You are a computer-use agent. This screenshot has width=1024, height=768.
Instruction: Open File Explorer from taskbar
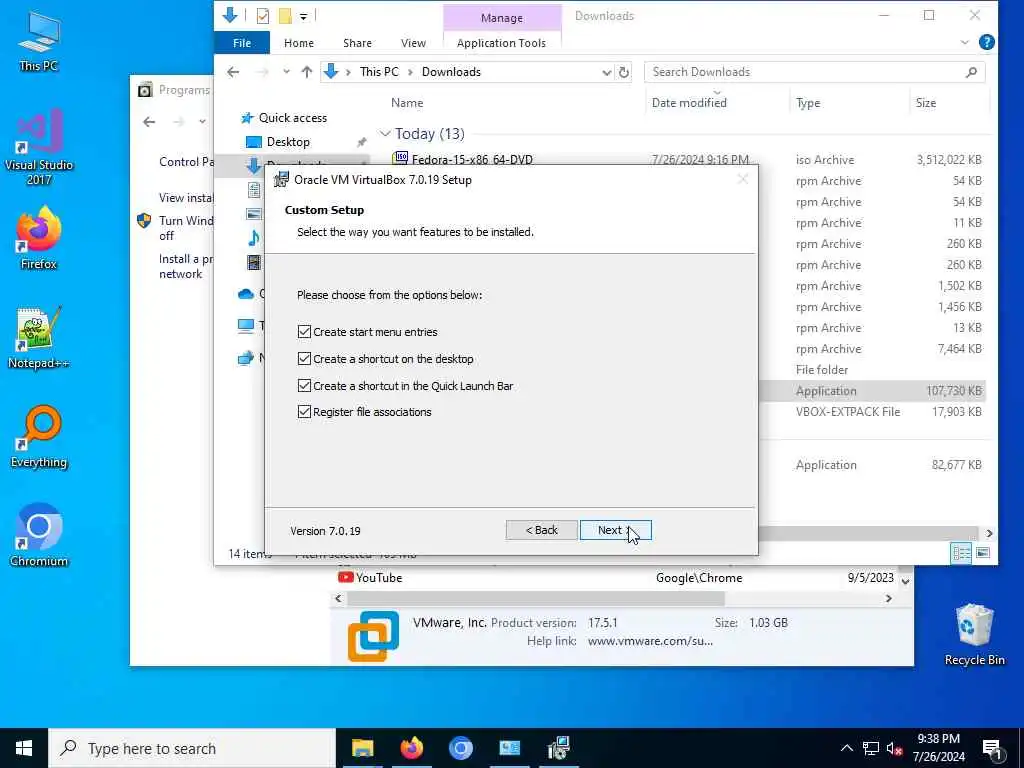click(362, 748)
